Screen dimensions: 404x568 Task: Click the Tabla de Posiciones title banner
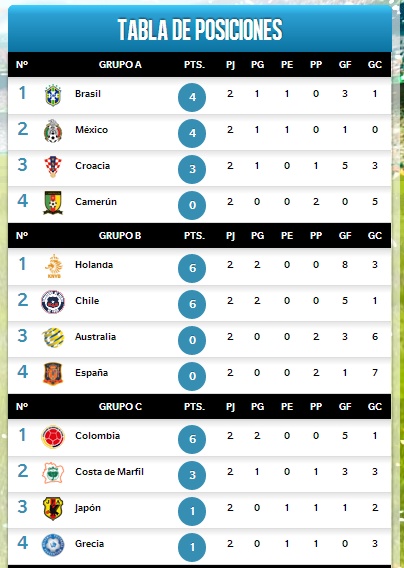tap(200, 29)
